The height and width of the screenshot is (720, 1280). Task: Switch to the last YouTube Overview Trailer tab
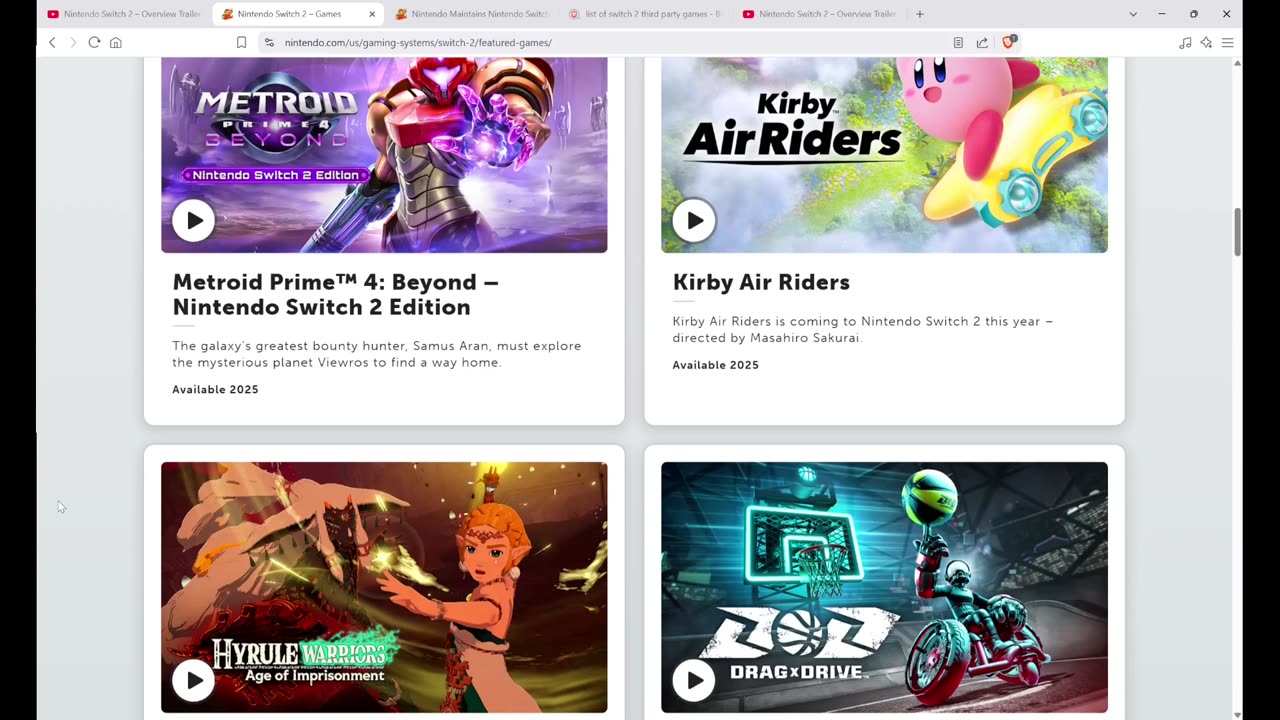(820, 14)
